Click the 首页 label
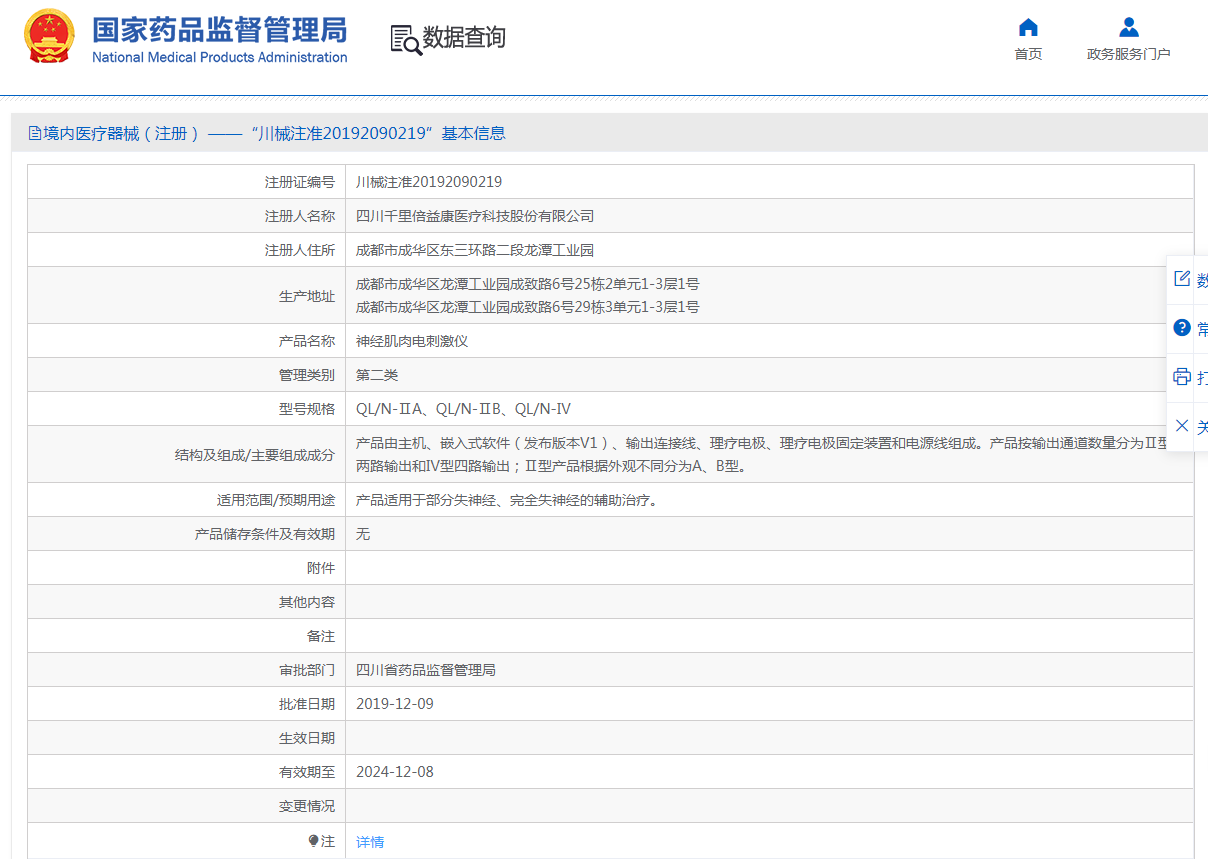The width and height of the screenshot is (1208, 859). pos(1028,54)
